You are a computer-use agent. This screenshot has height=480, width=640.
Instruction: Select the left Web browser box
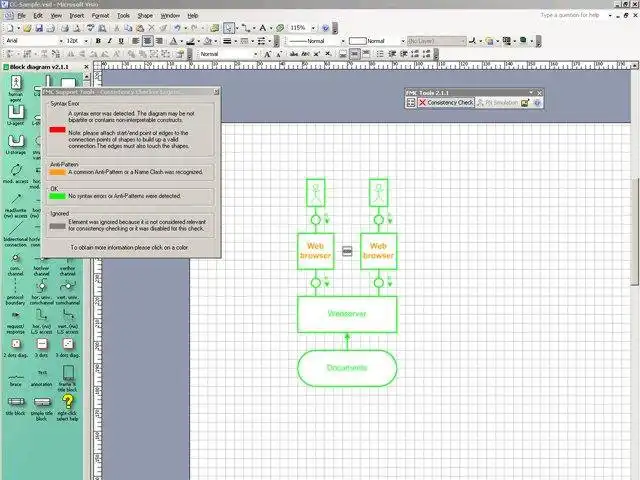point(316,251)
